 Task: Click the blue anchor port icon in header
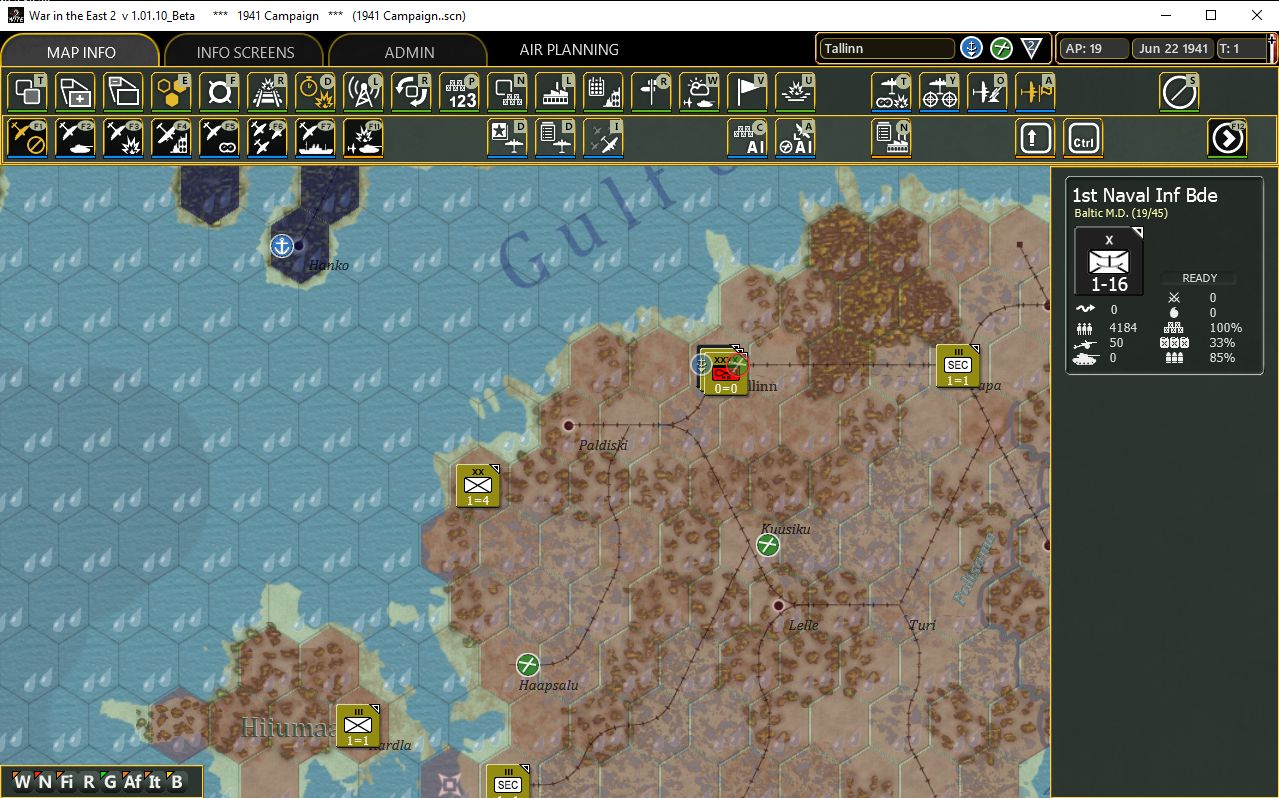pyautogui.click(x=970, y=48)
